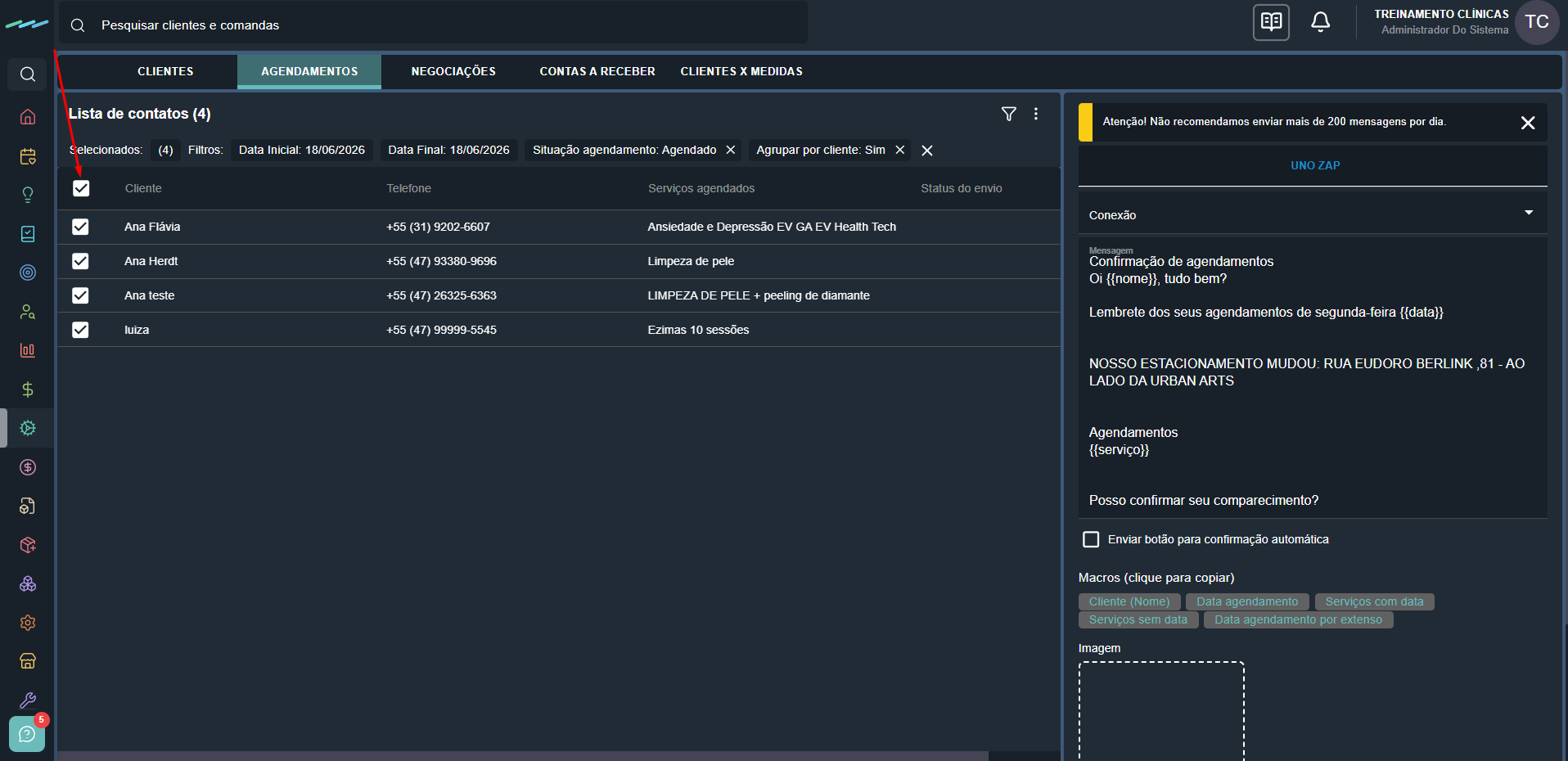Uncheck the luiza row checkbox
Image resolution: width=1568 pixels, height=761 pixels.
pos(80,330)
